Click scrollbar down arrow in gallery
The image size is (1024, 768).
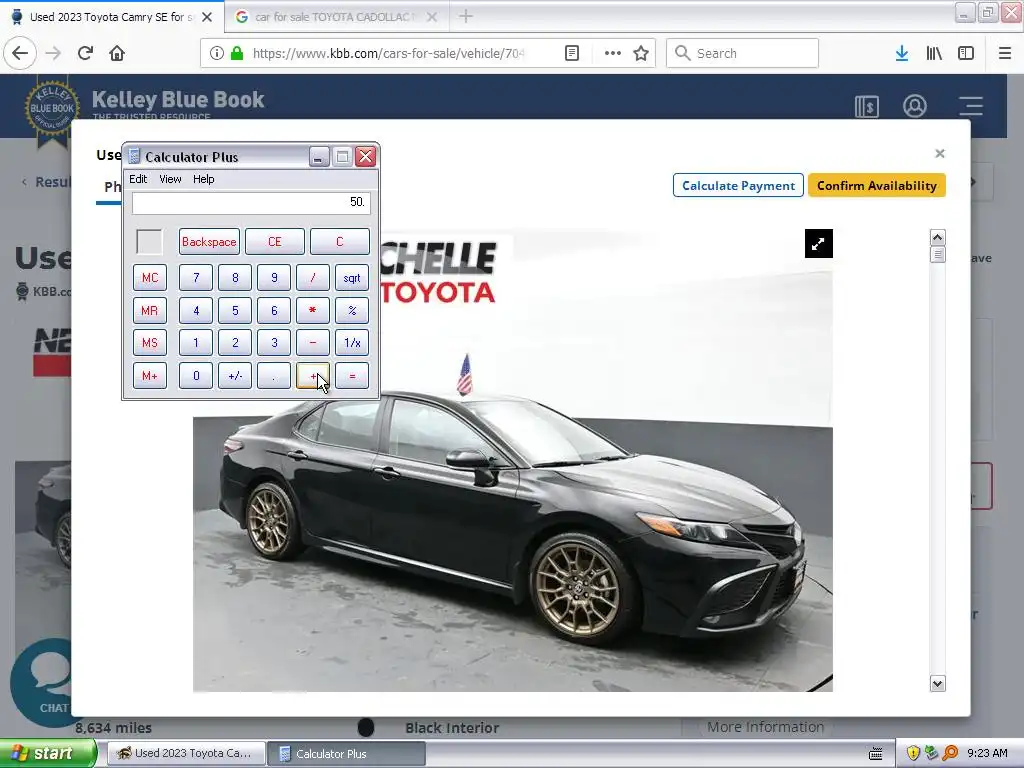[x=937, y=684]
